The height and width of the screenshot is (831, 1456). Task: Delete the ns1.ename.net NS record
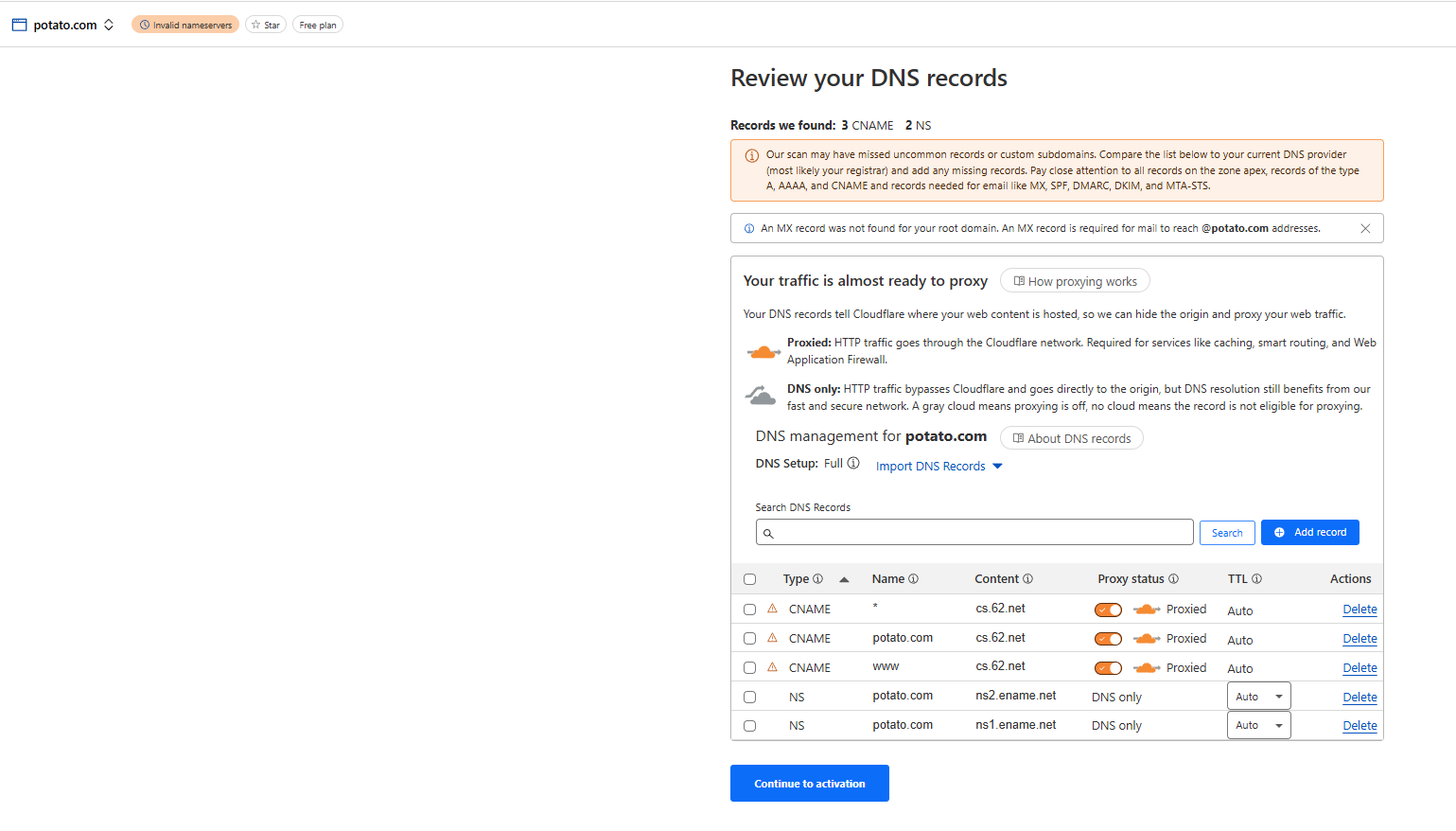click(x=1360, y=726)
